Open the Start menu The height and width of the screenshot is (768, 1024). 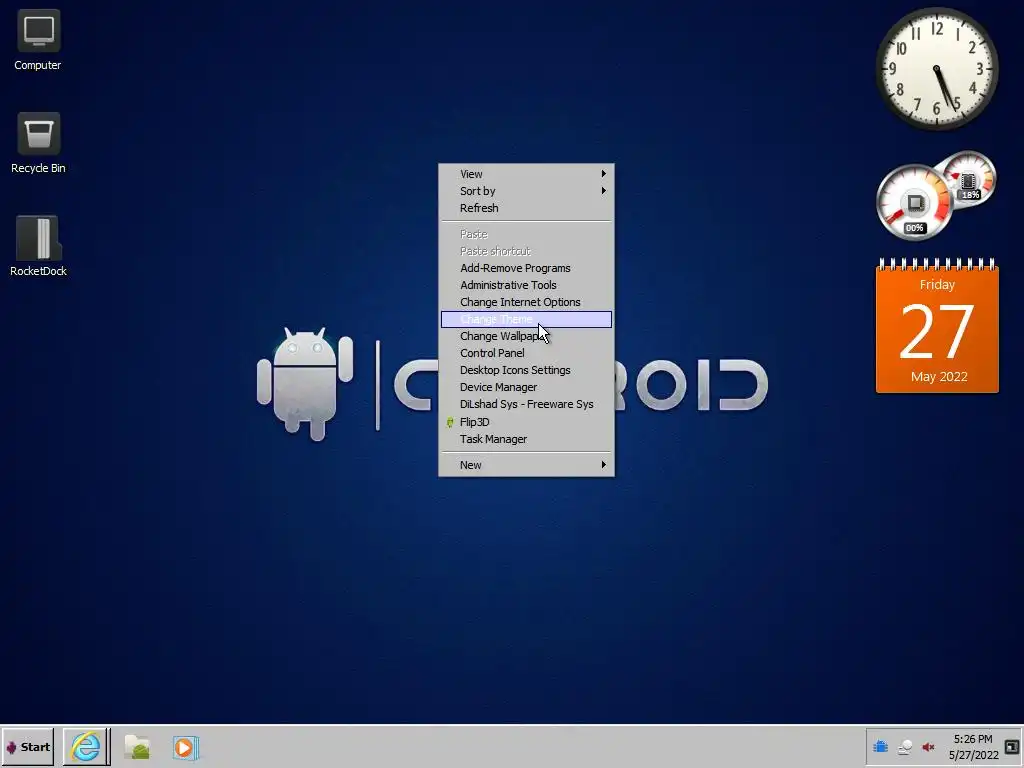[27, 747]
